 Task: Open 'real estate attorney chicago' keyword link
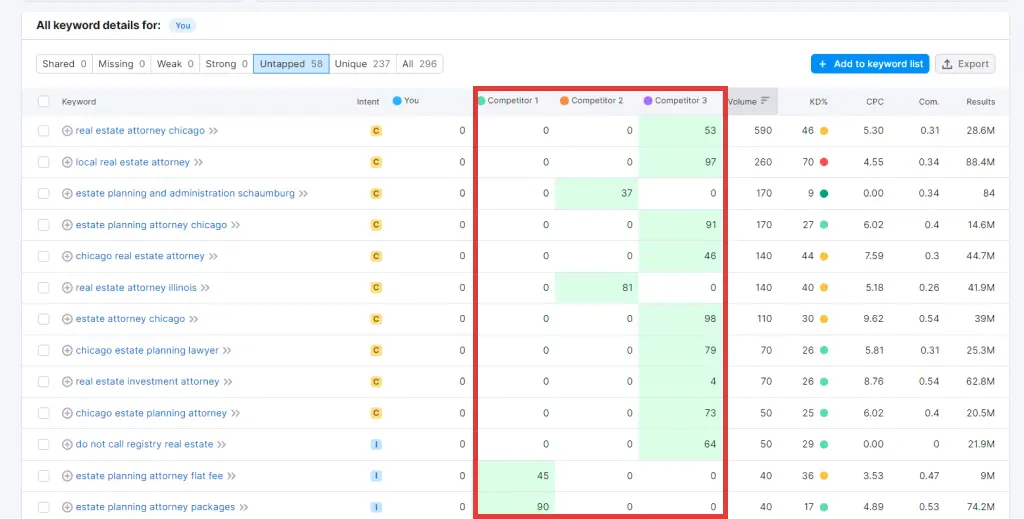tap(140, 131)
